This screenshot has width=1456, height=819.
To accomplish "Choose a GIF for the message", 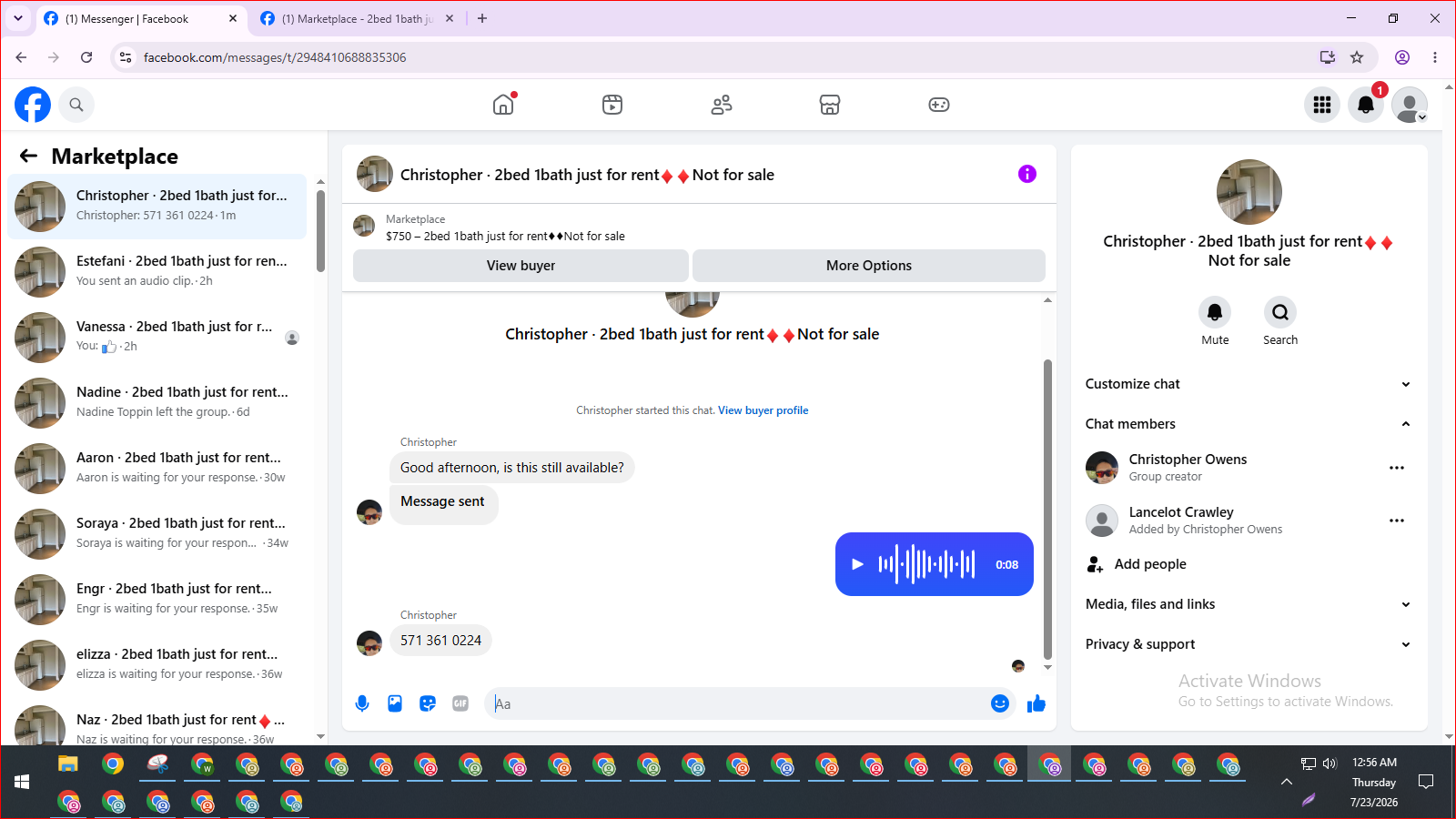I will tap(460, 703).
